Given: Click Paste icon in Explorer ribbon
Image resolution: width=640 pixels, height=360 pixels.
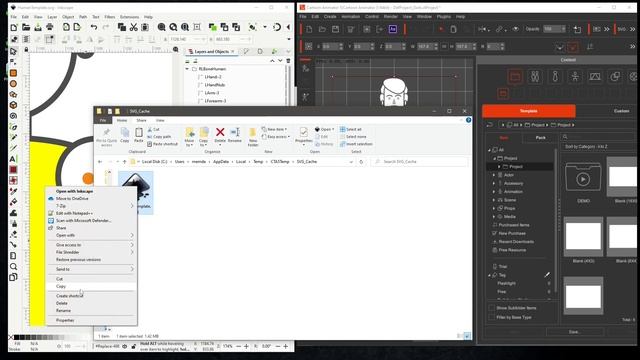Looking at the screenshot, I should pyautogui.click(x=139, y=135).
